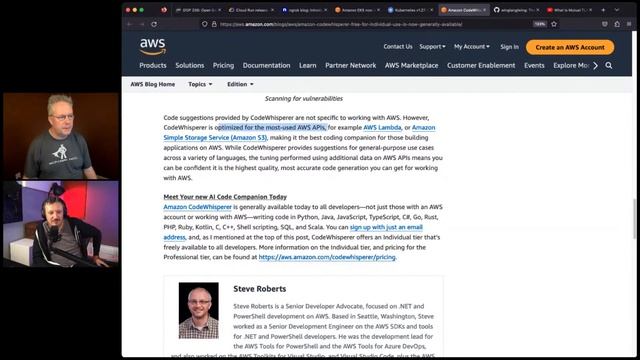
Task: Expand the Edition dropdown
Action: coord(240,84)
